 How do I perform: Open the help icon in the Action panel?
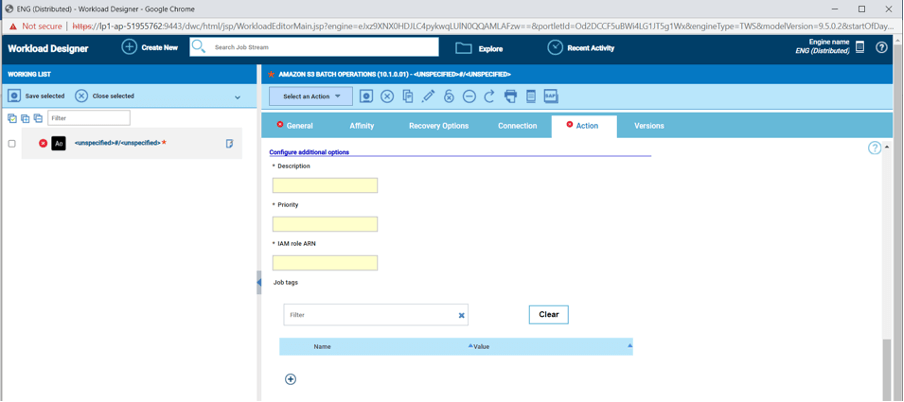pyautogui.click(x=874, y=148)
